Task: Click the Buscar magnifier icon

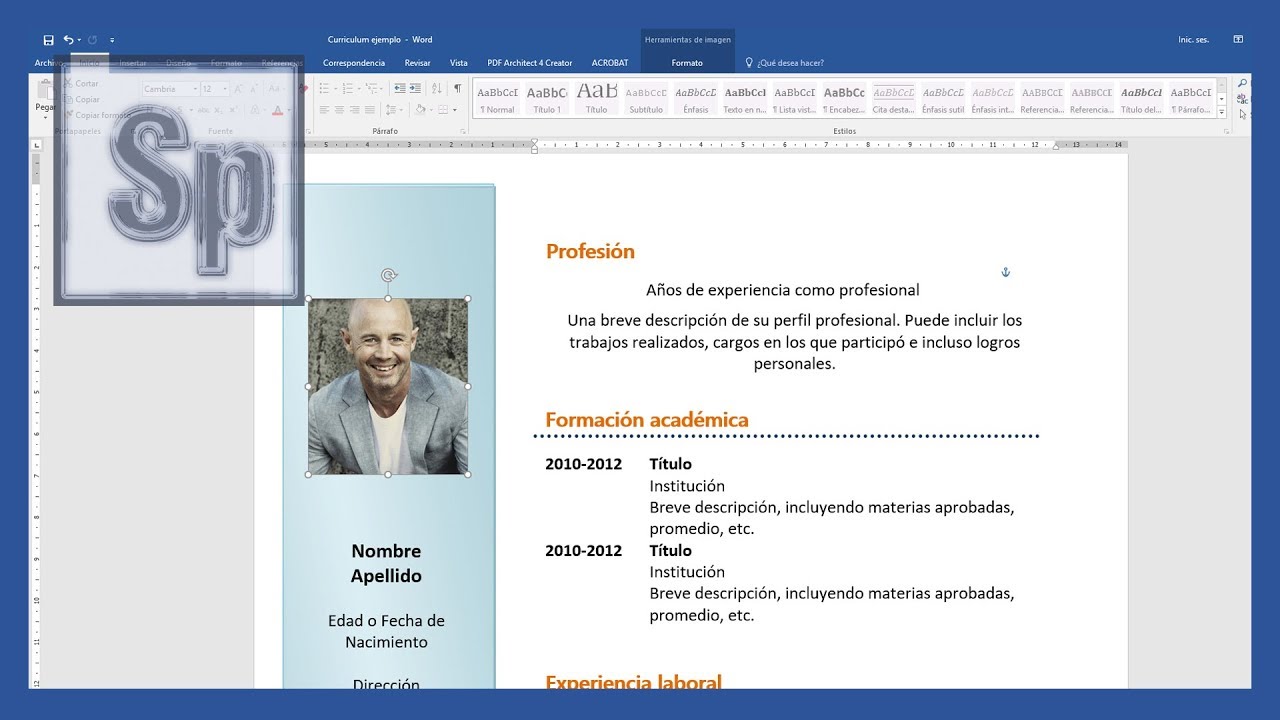Action: [1243, 84]
